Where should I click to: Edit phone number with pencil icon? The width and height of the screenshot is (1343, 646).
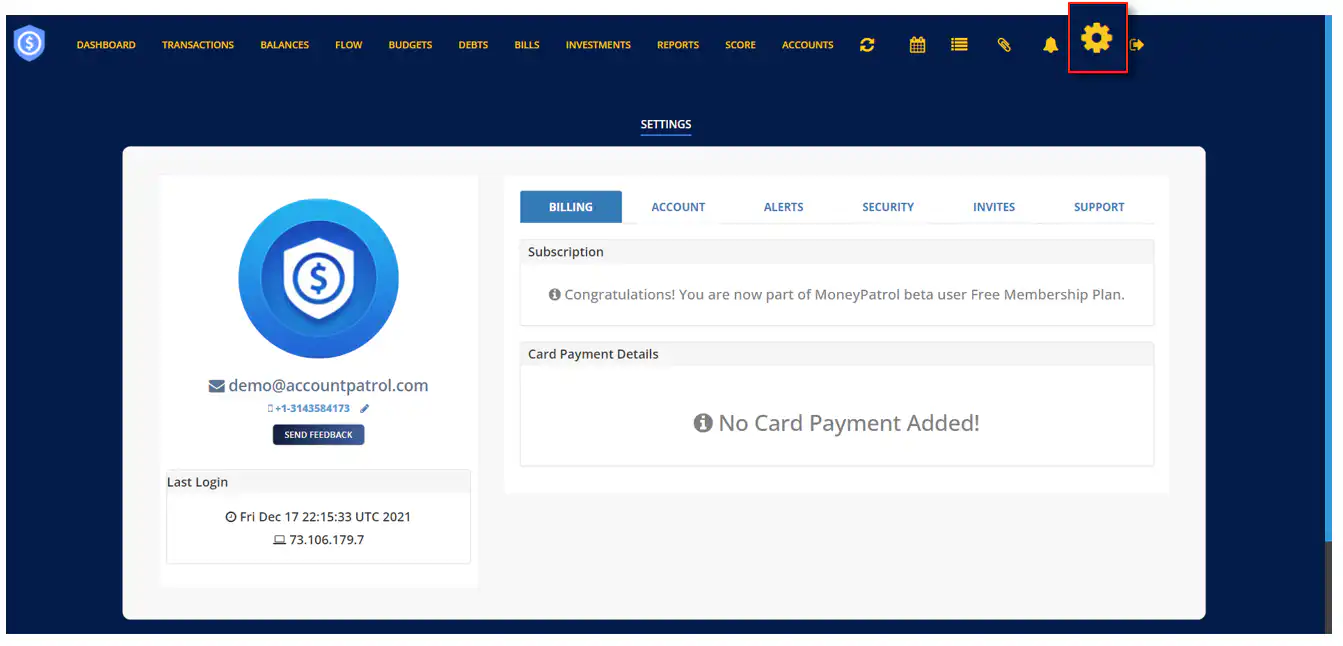click(365, 409)
